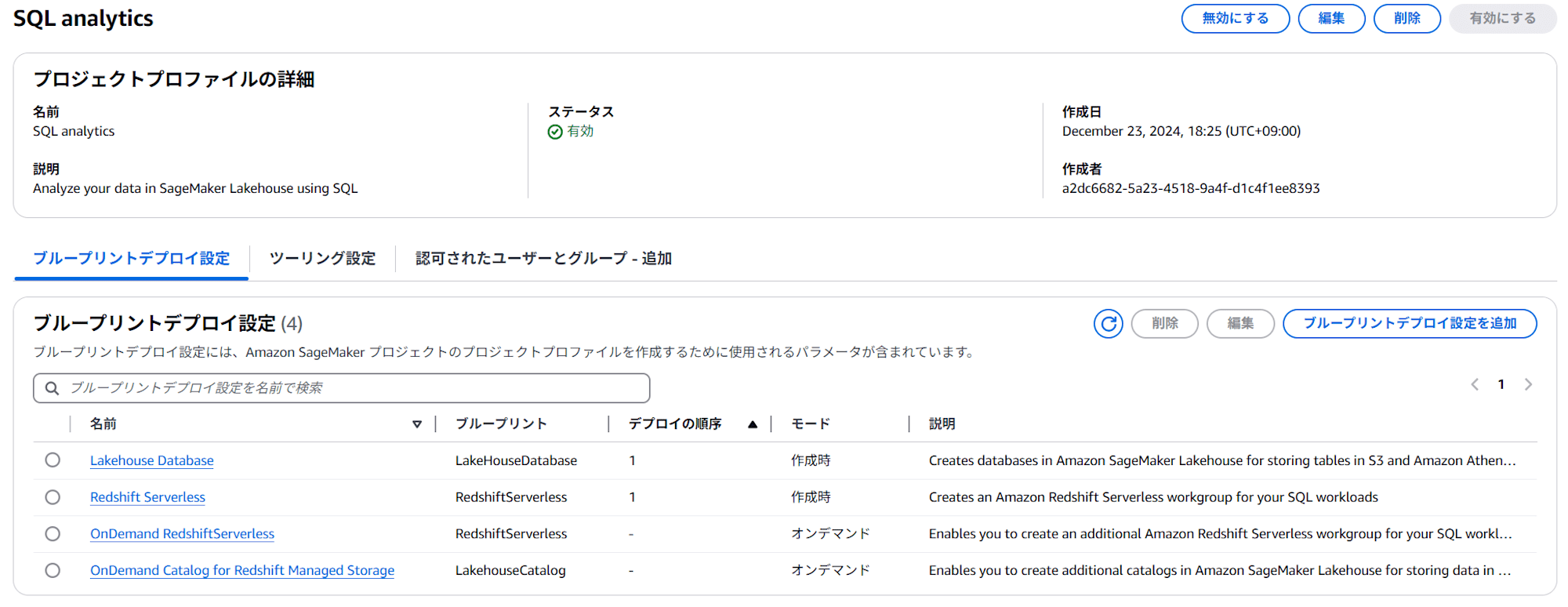The image size is (1568, 607).
Task: Open the Lakehouse Database link
Action: 152,460
